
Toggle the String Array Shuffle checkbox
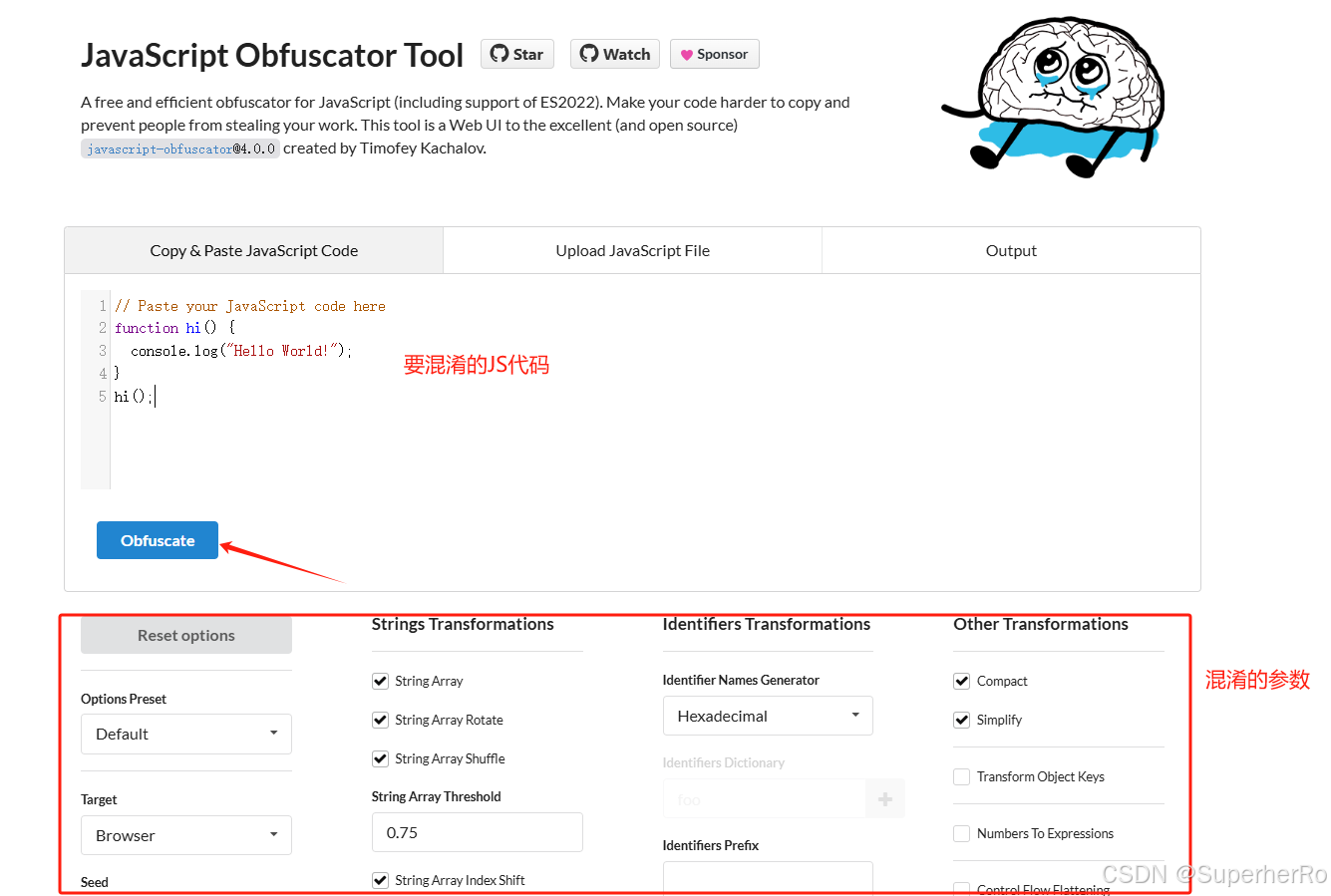click(x=380, y=758)
